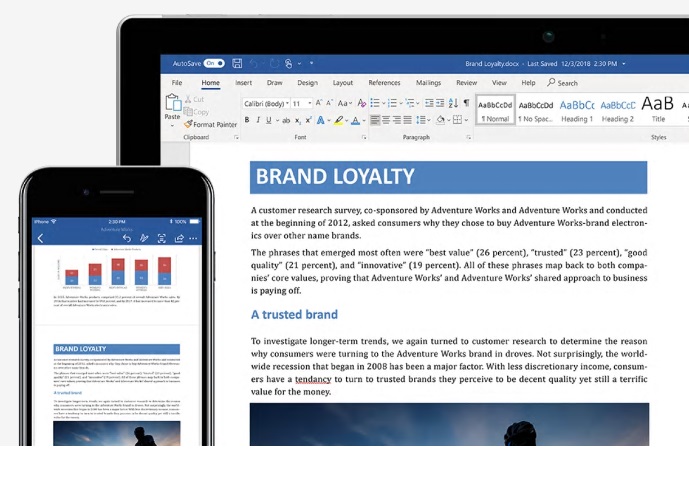This screenshot has width=689, height=487.
Task: Open the Customize Quick Access Toolbar arrow
Action: point(312,63)
